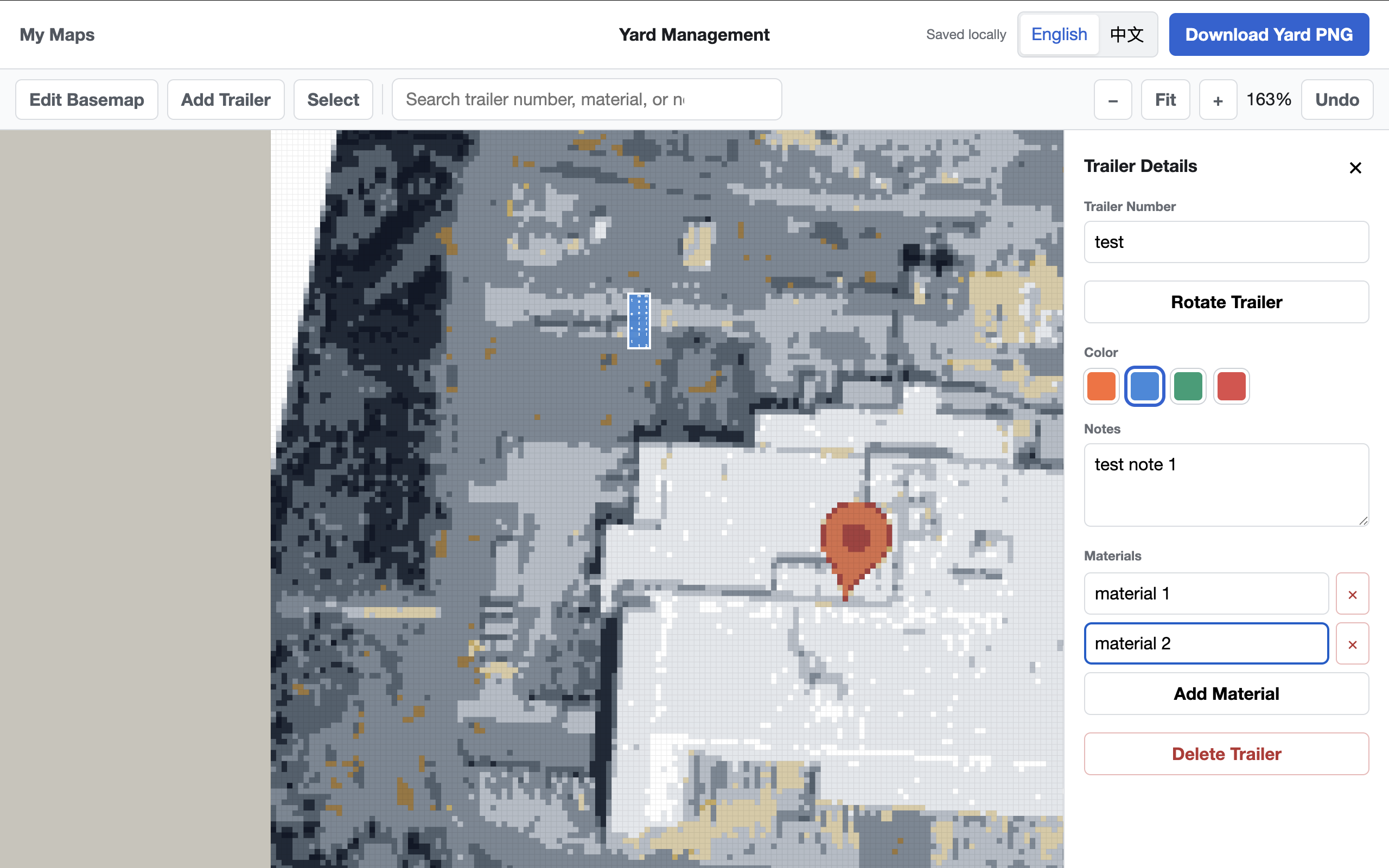
Task: Open My Maps
Action: point(57,34)
